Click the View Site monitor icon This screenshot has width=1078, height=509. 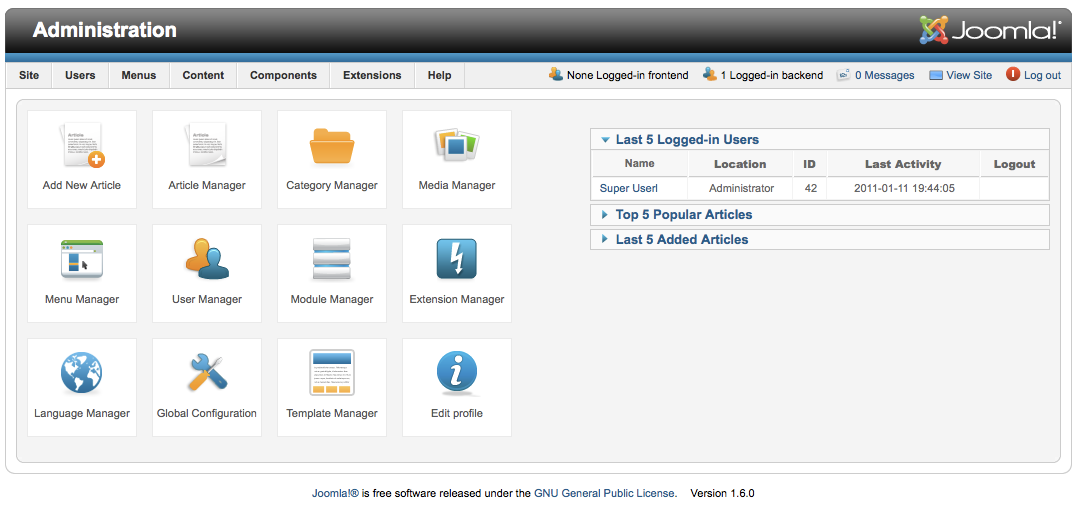coord(936,76)
